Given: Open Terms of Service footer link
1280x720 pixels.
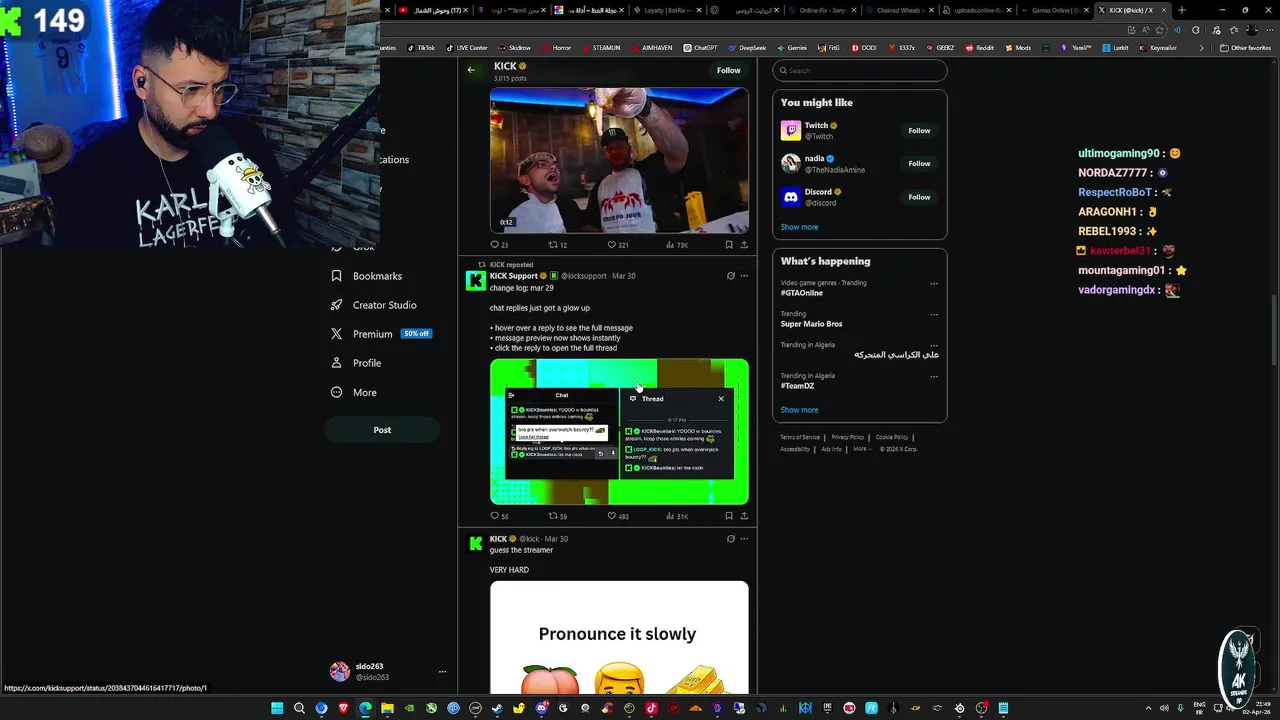Looking at the screenshot, I should [800, 437].
